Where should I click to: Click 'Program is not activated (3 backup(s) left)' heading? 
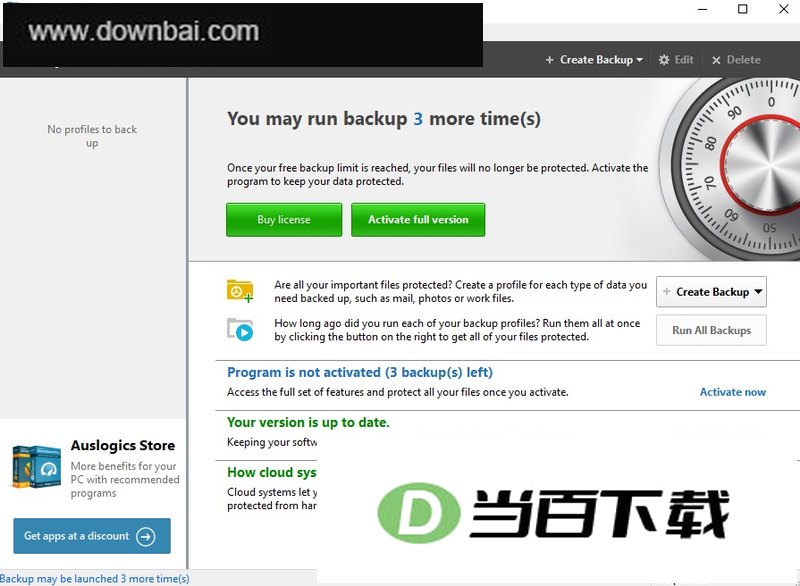click(360, 372)
